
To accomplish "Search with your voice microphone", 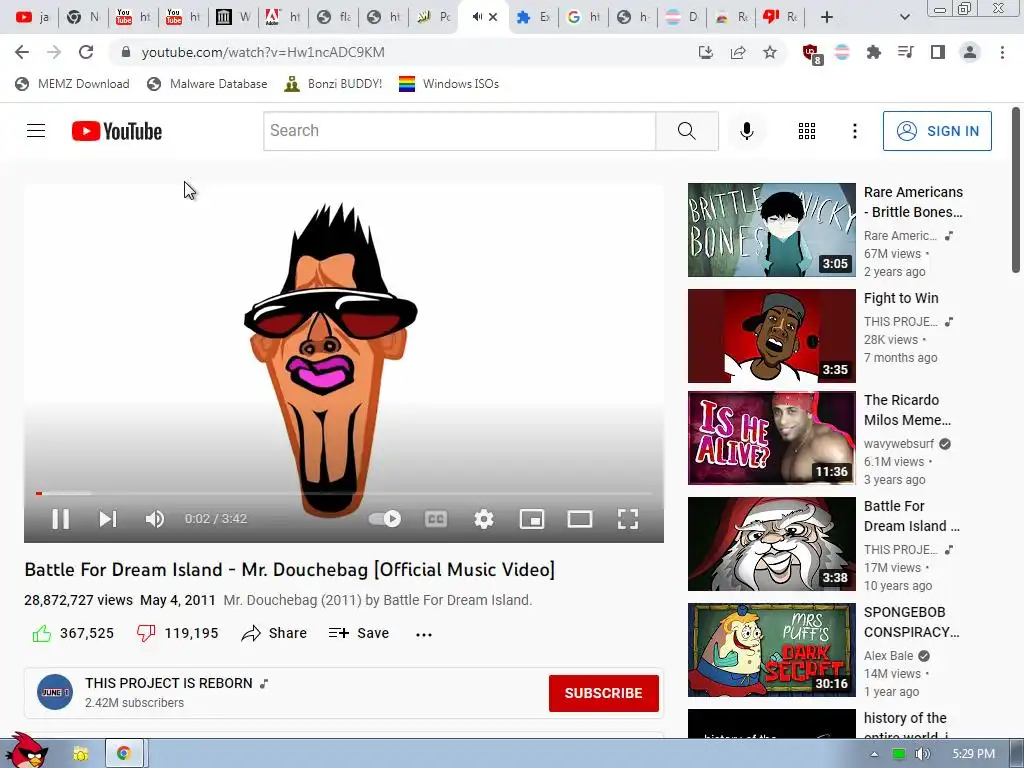I will [x=746, y=131].
